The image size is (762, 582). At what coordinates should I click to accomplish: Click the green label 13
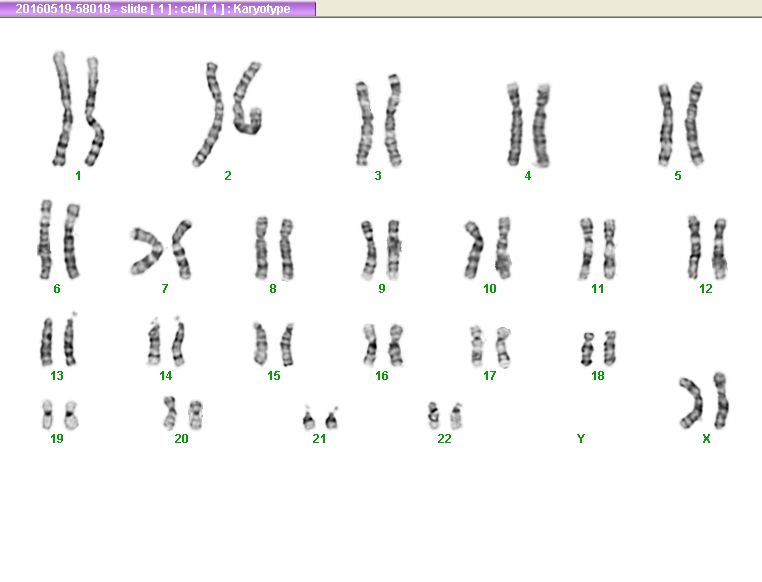pyautogui.click(x=57, y=376)
